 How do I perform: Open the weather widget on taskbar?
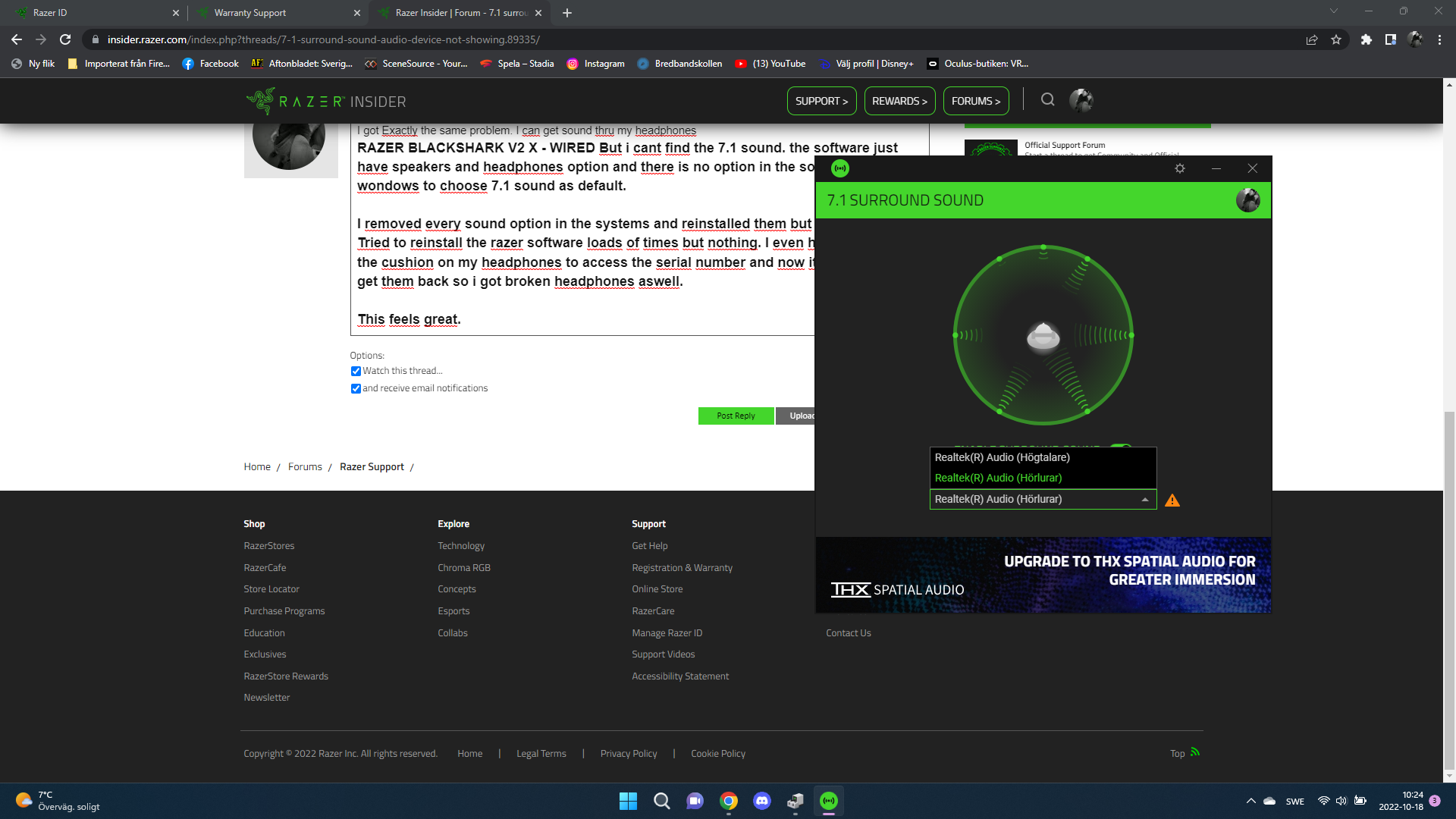58,801
